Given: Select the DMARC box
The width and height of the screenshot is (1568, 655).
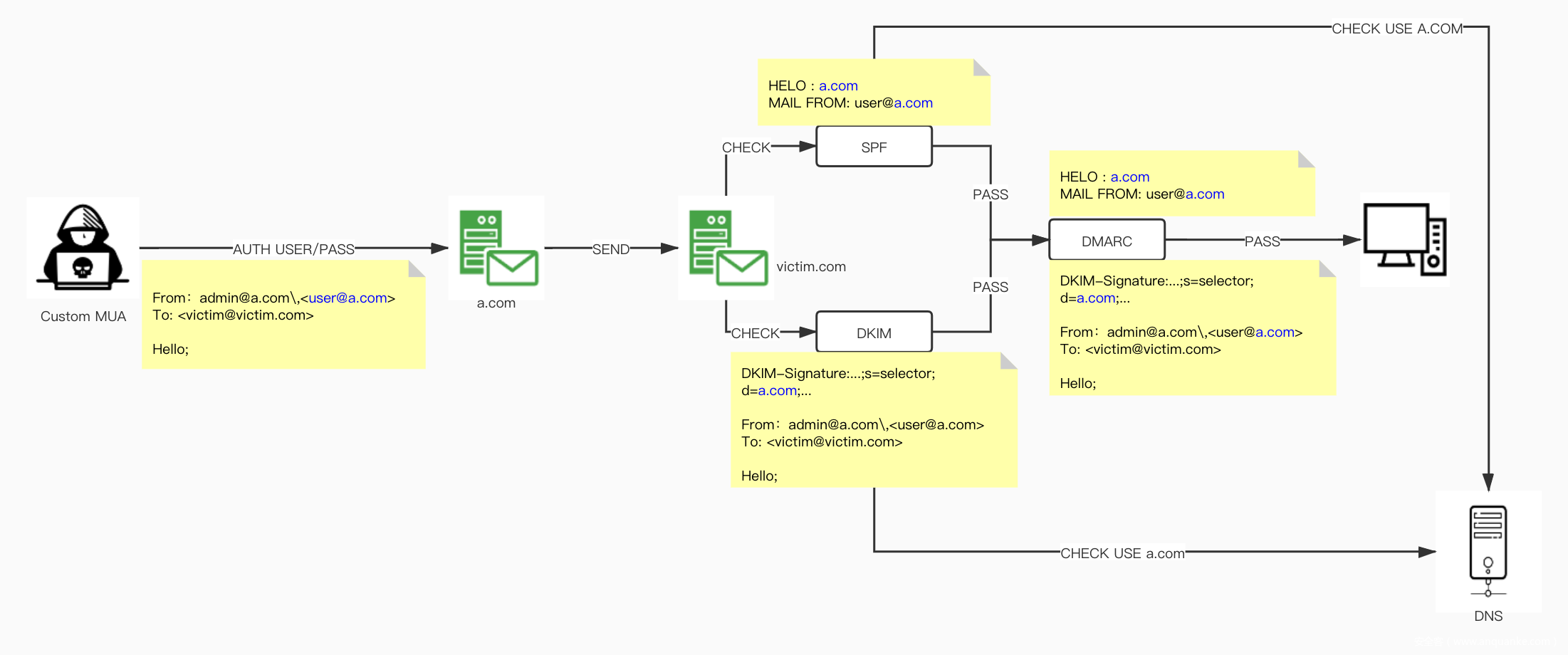Looking at the screenshot, I should pos(1107,240).
